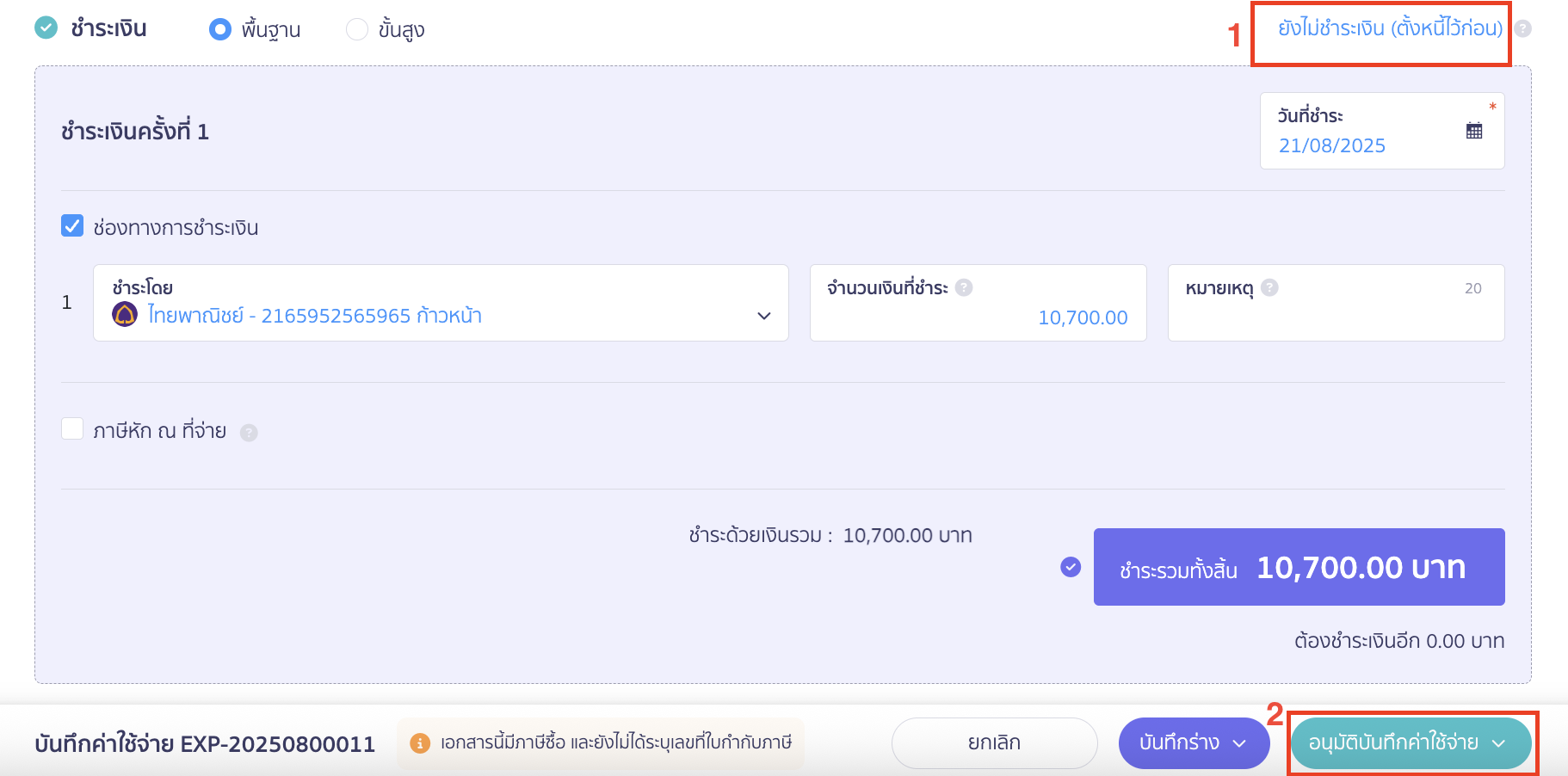Enable the ภาษีหัก ณ ที่จ่าย checkbox
This screenshot has width=1568, height=776.
(72, 429)
